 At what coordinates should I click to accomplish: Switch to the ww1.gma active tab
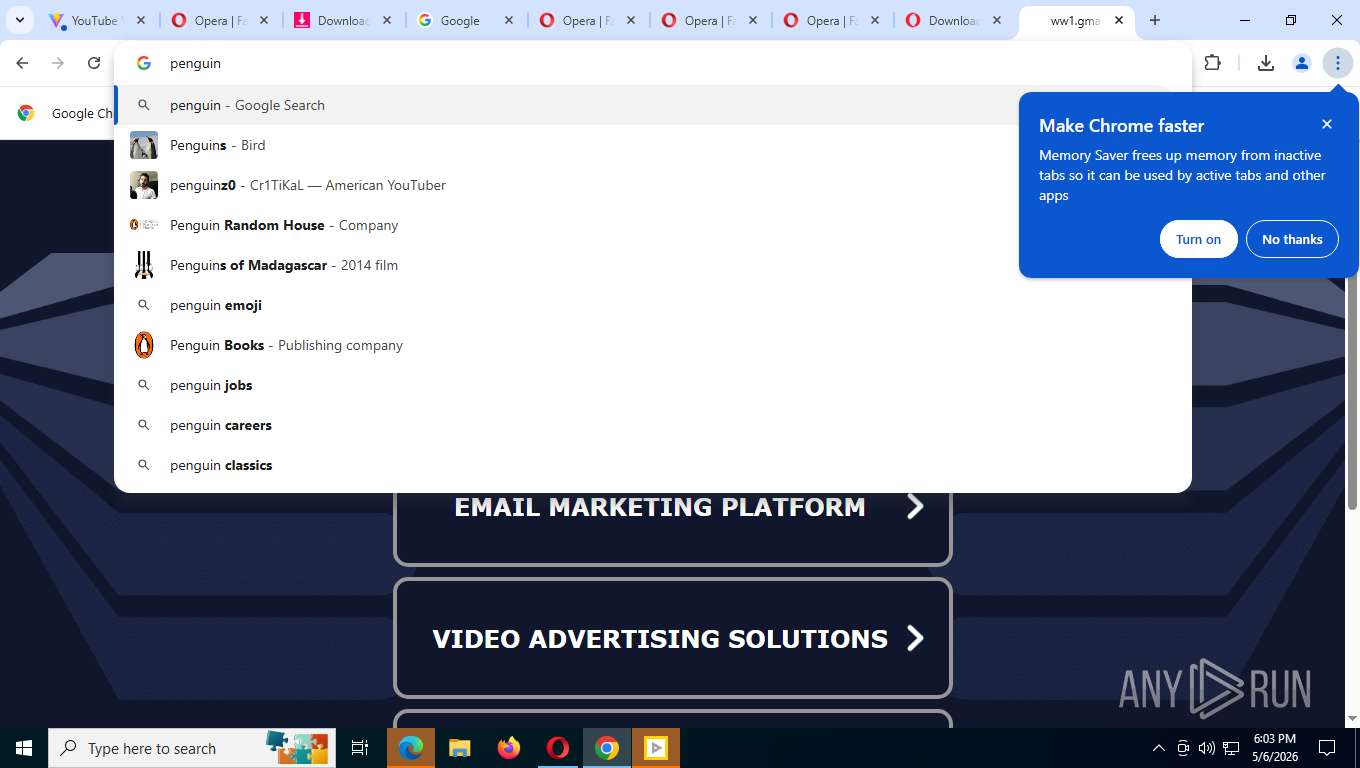[x=1075, y=20]
